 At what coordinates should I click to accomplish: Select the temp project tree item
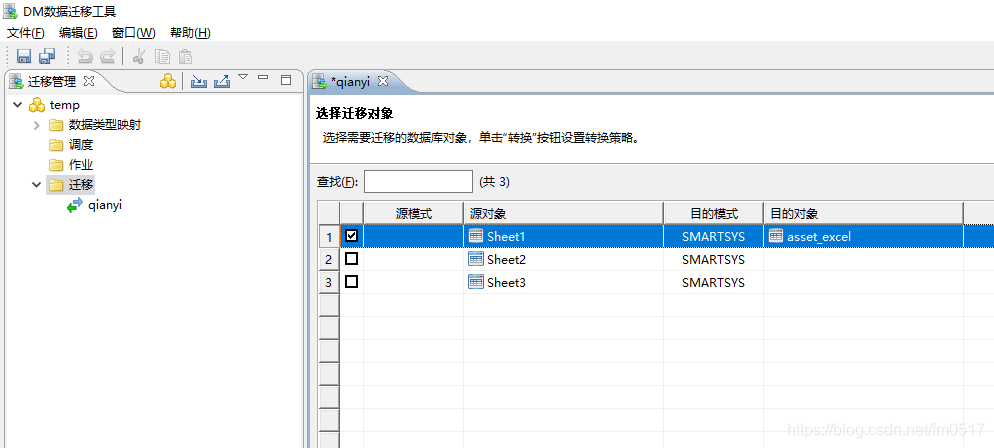65,105
